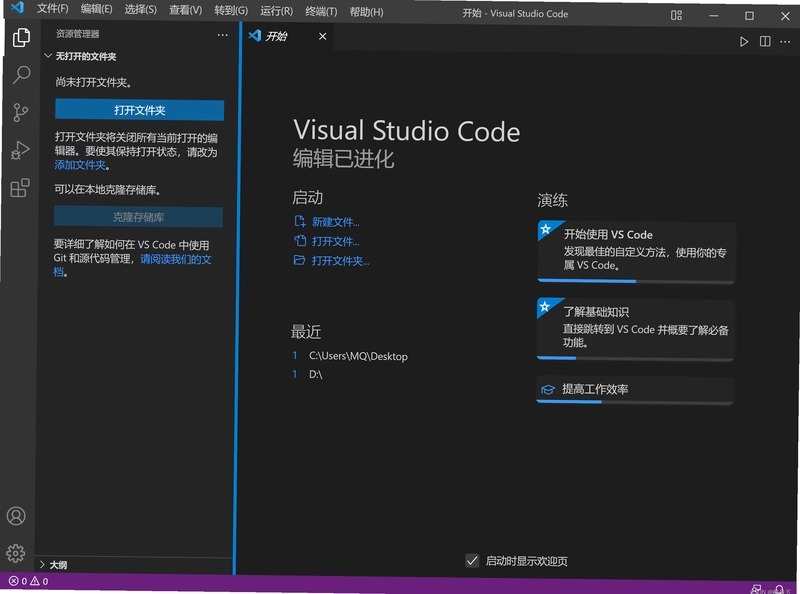
Task: Open recent C:\Users\MQ\Desktop
Action: pos(358,356)
